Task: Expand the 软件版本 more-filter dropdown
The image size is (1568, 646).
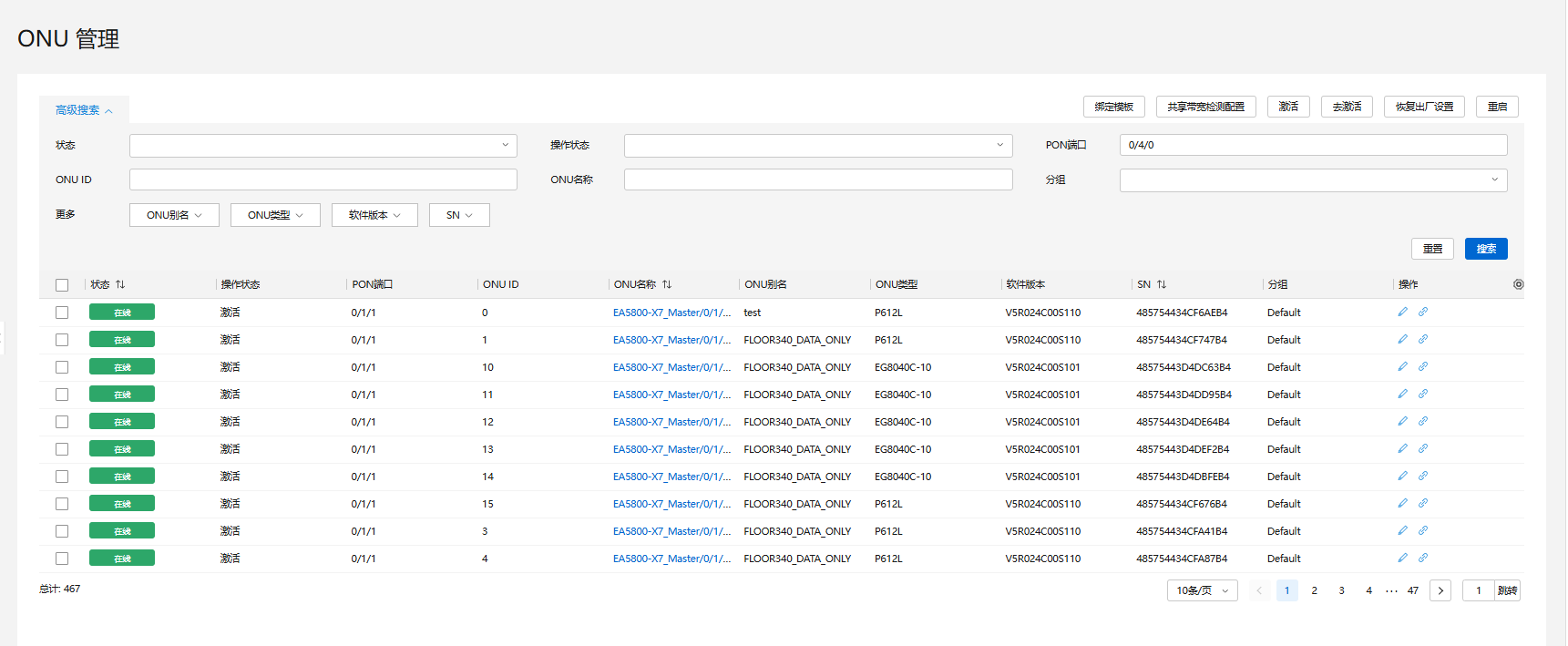Action: 374,215
